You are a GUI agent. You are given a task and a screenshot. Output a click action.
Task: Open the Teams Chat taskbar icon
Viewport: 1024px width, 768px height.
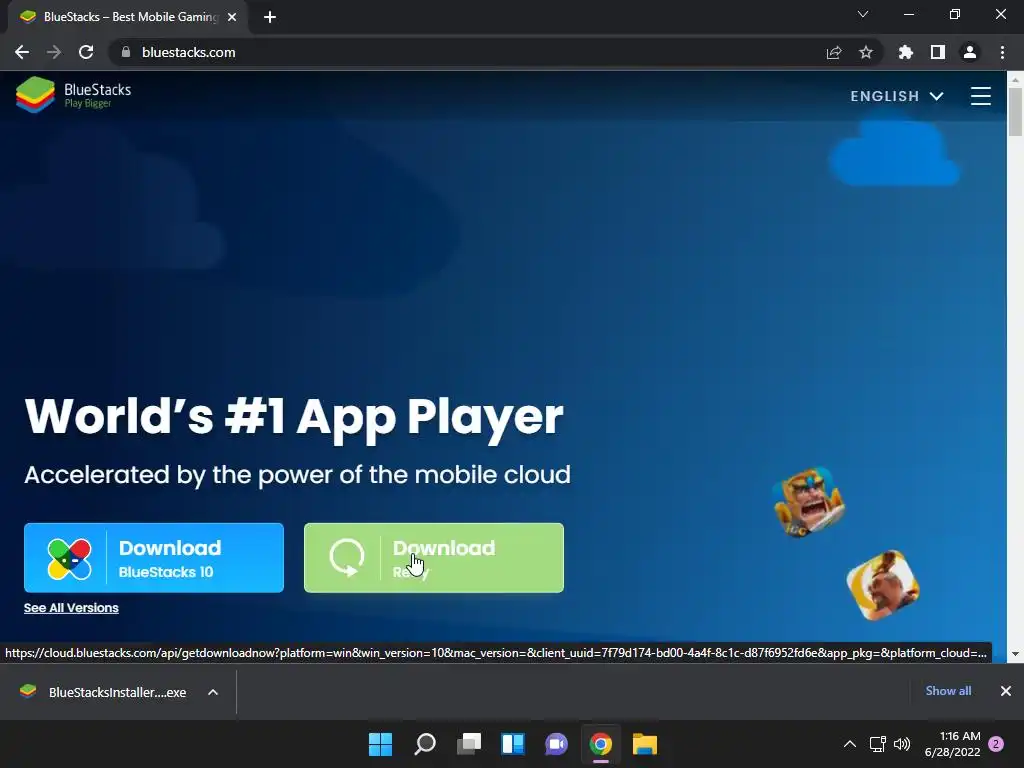(x=556, y=744)
